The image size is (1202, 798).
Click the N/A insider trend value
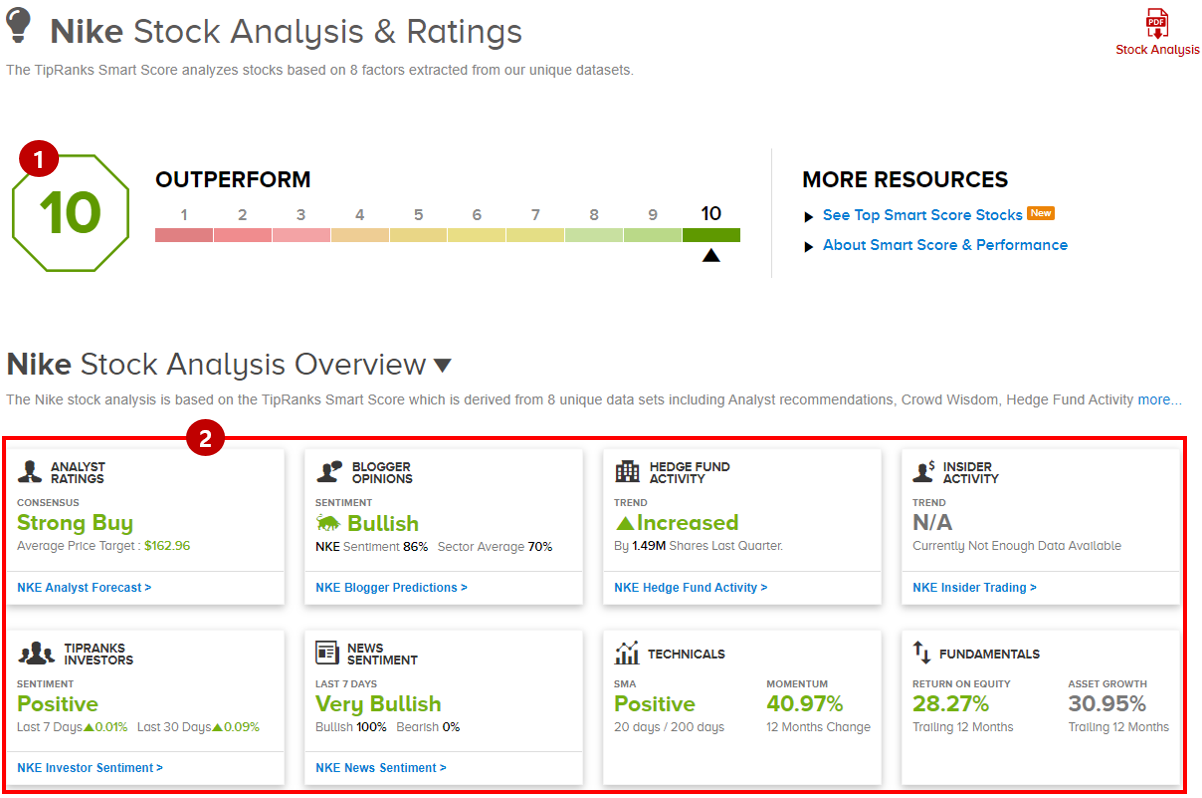point(932,523)
